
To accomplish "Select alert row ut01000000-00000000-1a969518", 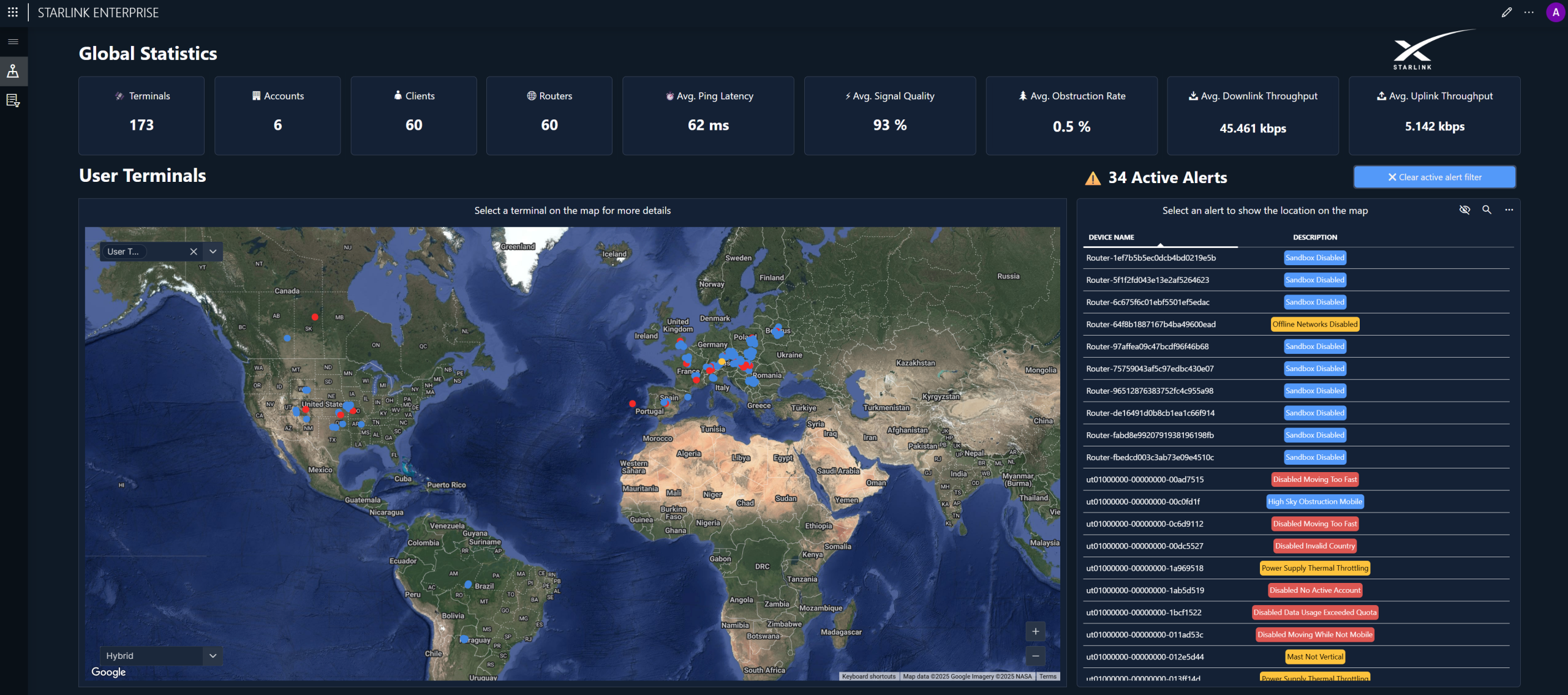I will (1297, 568).
